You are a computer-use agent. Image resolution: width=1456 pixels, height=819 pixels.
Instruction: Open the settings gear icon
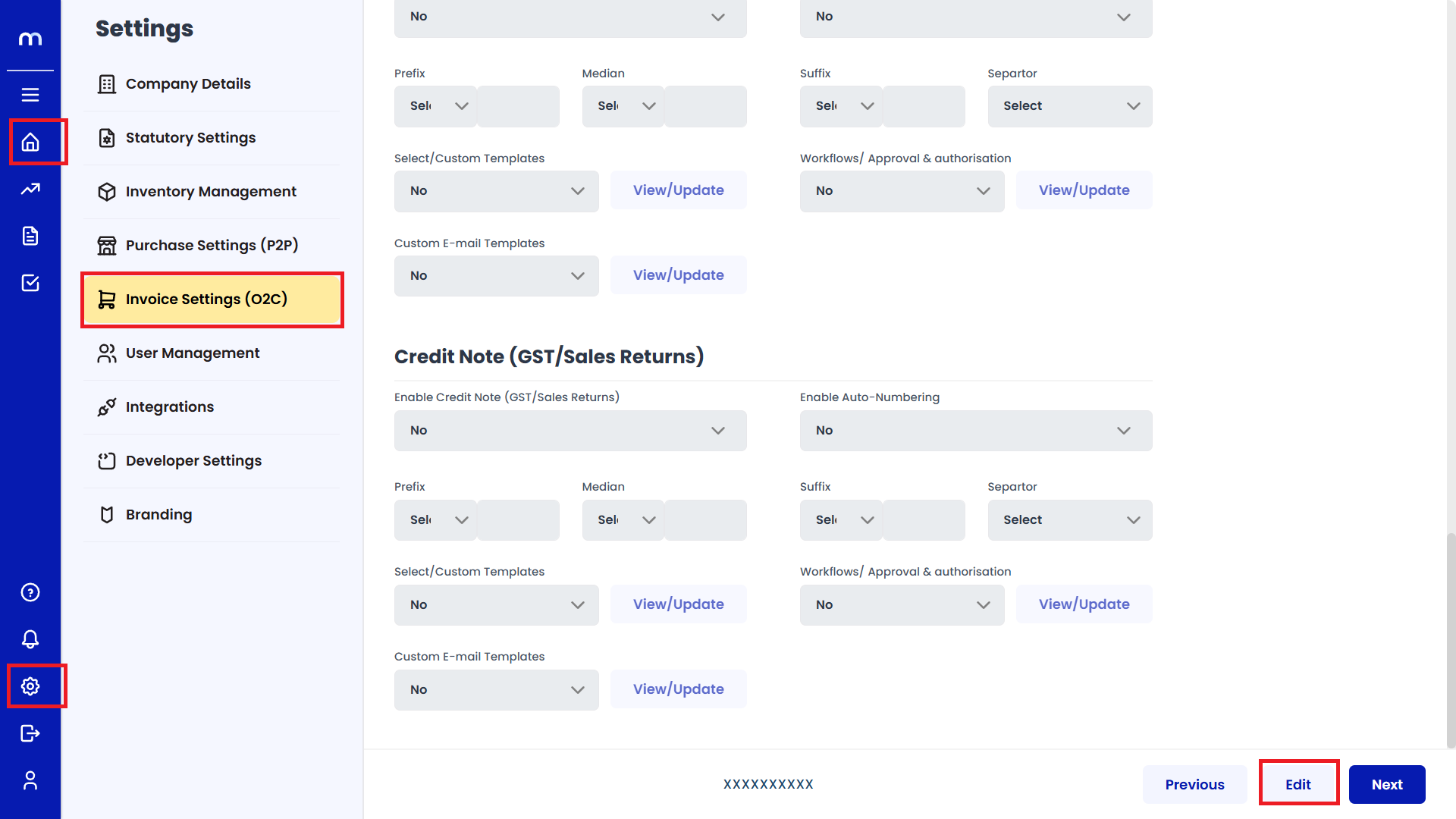click(30, 686)
